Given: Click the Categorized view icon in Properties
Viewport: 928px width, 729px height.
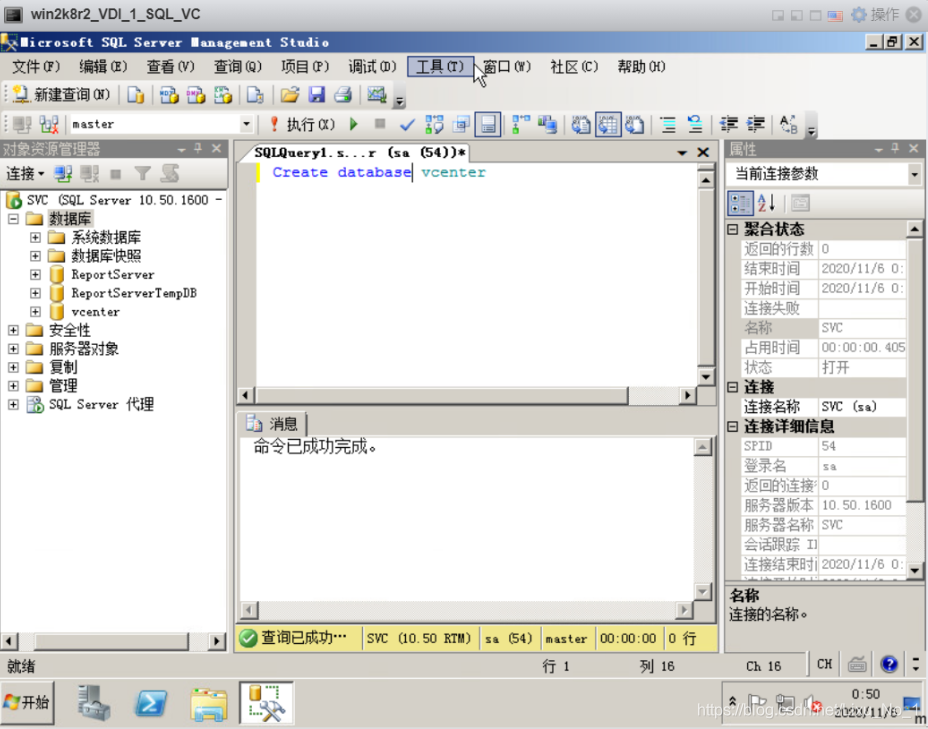Looking at the screenshot, I should coord(740,204).
